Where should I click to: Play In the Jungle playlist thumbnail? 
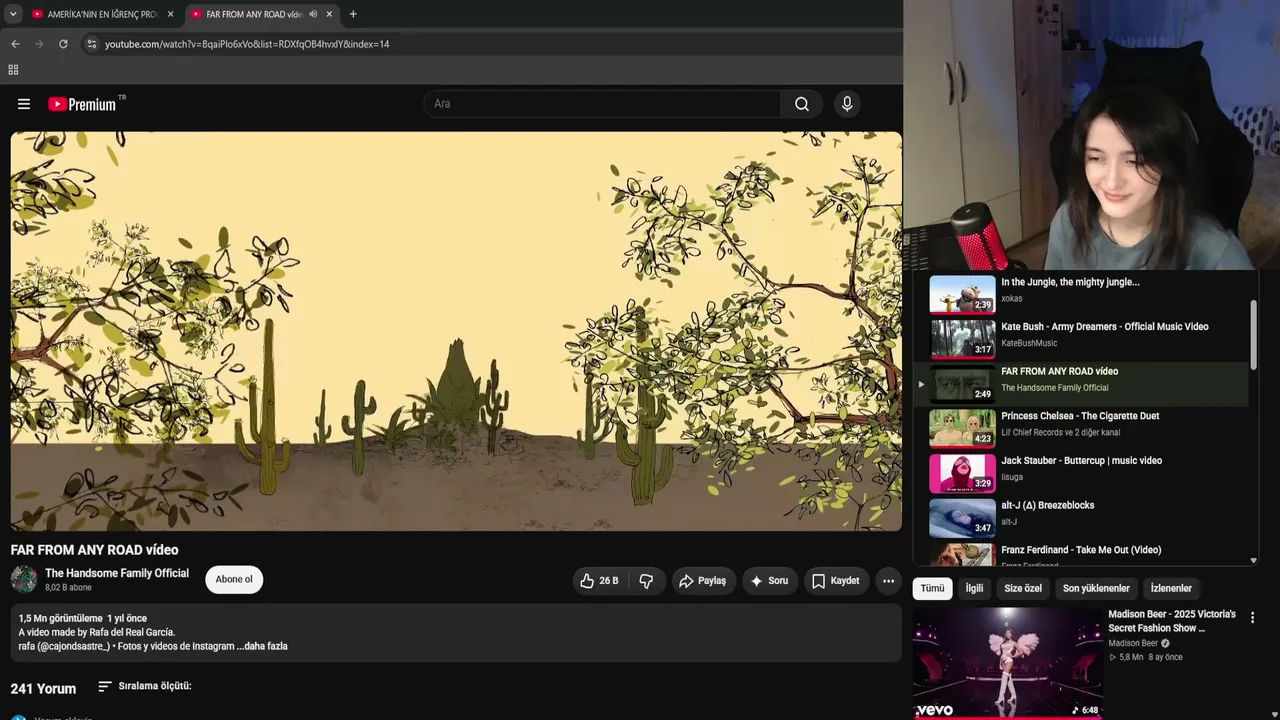coord(962,294)
